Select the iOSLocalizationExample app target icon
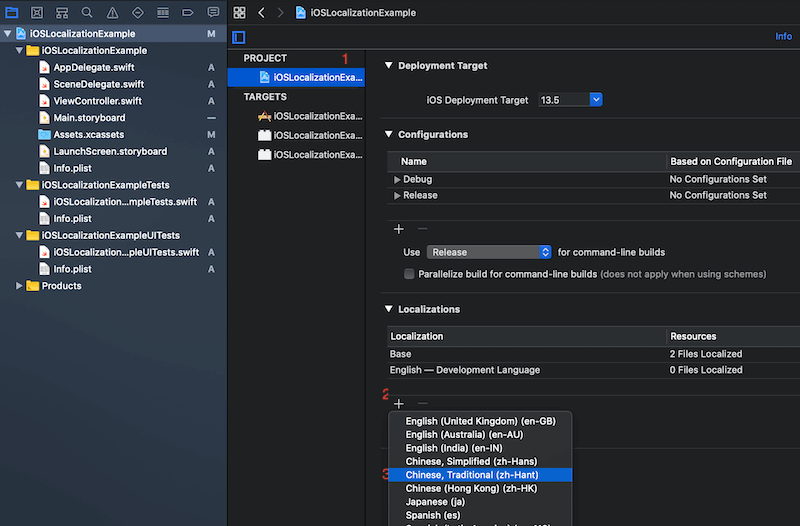The height and width of the screenshot is (526, 800). coord(264,116)
